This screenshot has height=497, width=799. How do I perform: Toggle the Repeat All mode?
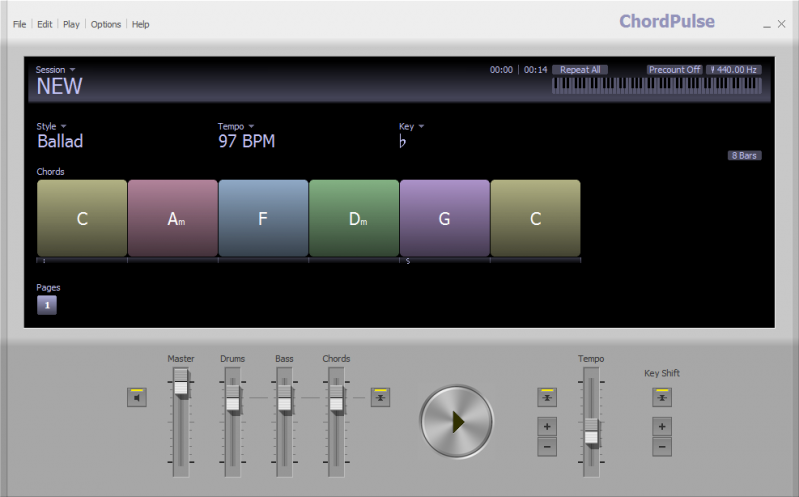[580, 70]
